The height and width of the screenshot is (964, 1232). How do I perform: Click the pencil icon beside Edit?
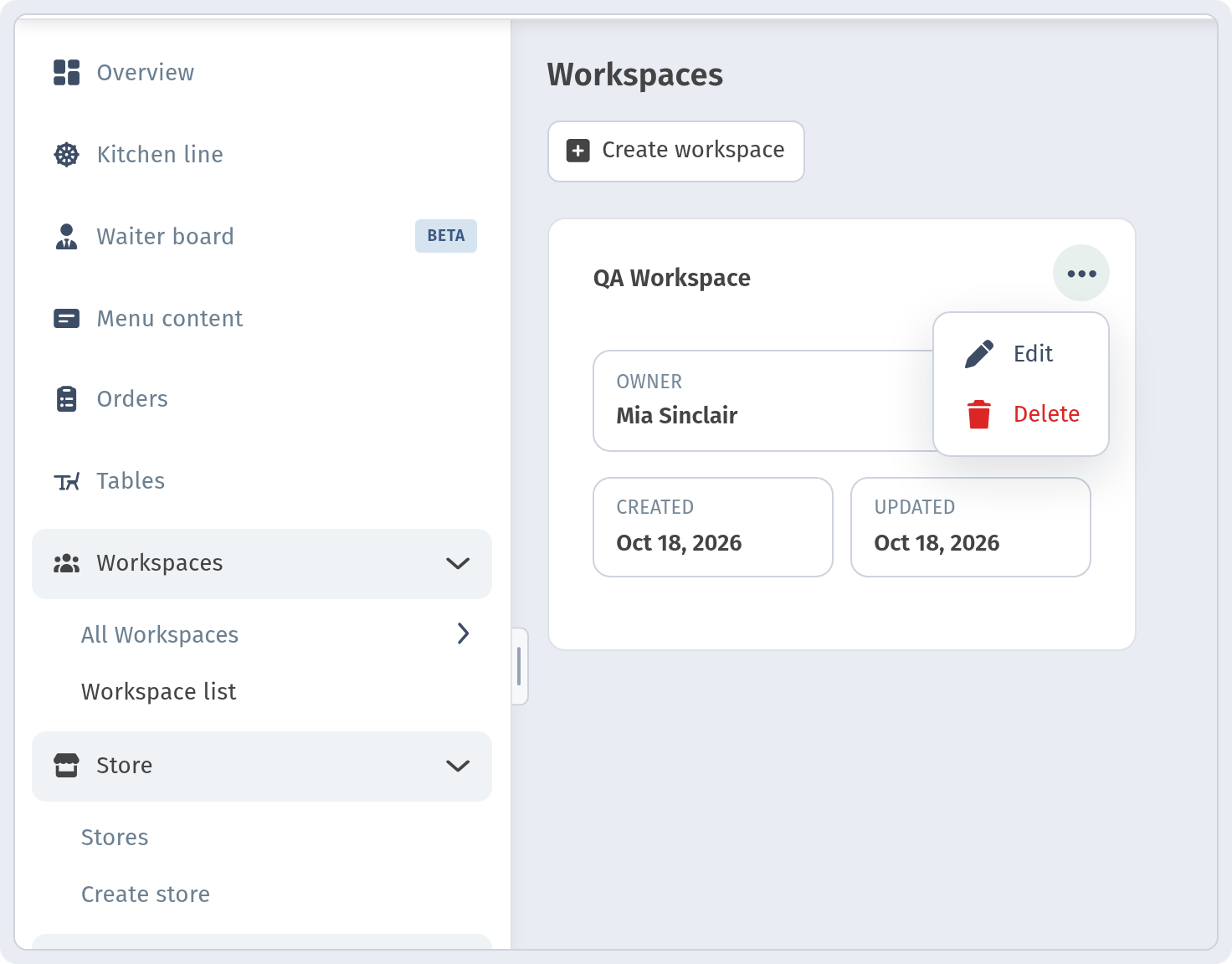979,354
